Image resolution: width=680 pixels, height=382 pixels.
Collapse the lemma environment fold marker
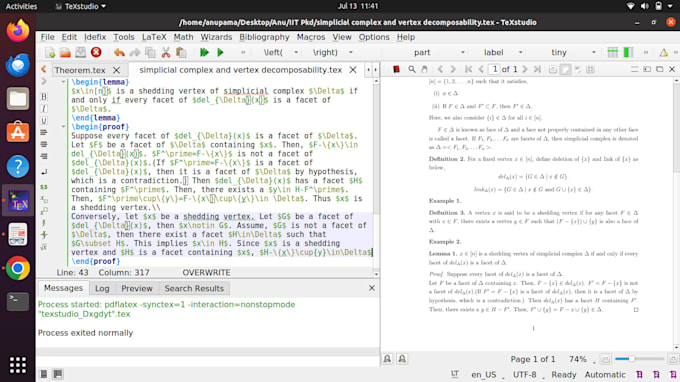point(63,82)
